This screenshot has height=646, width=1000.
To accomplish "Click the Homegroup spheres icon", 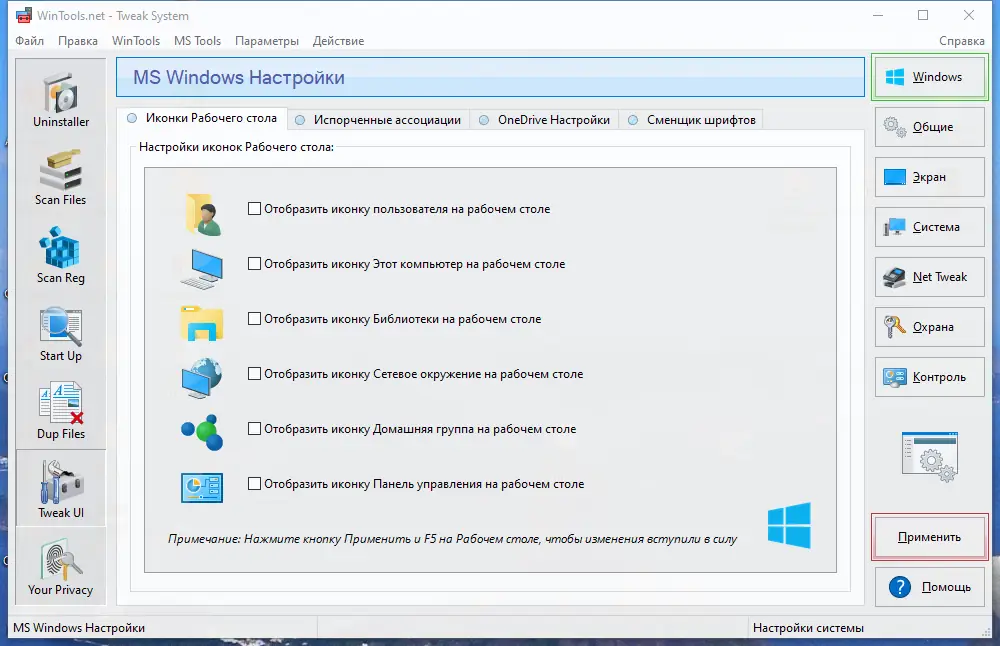I will point(202,432).
